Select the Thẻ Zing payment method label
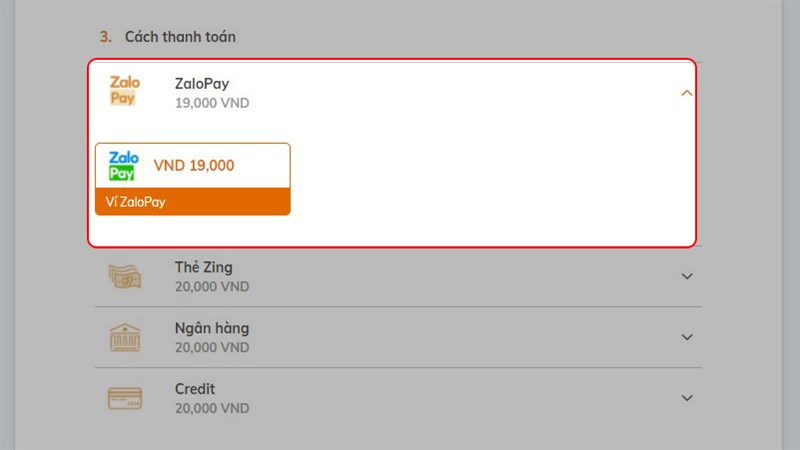This screenshot has width=800, height=450. pyautogui.click(x=204, y=267)
